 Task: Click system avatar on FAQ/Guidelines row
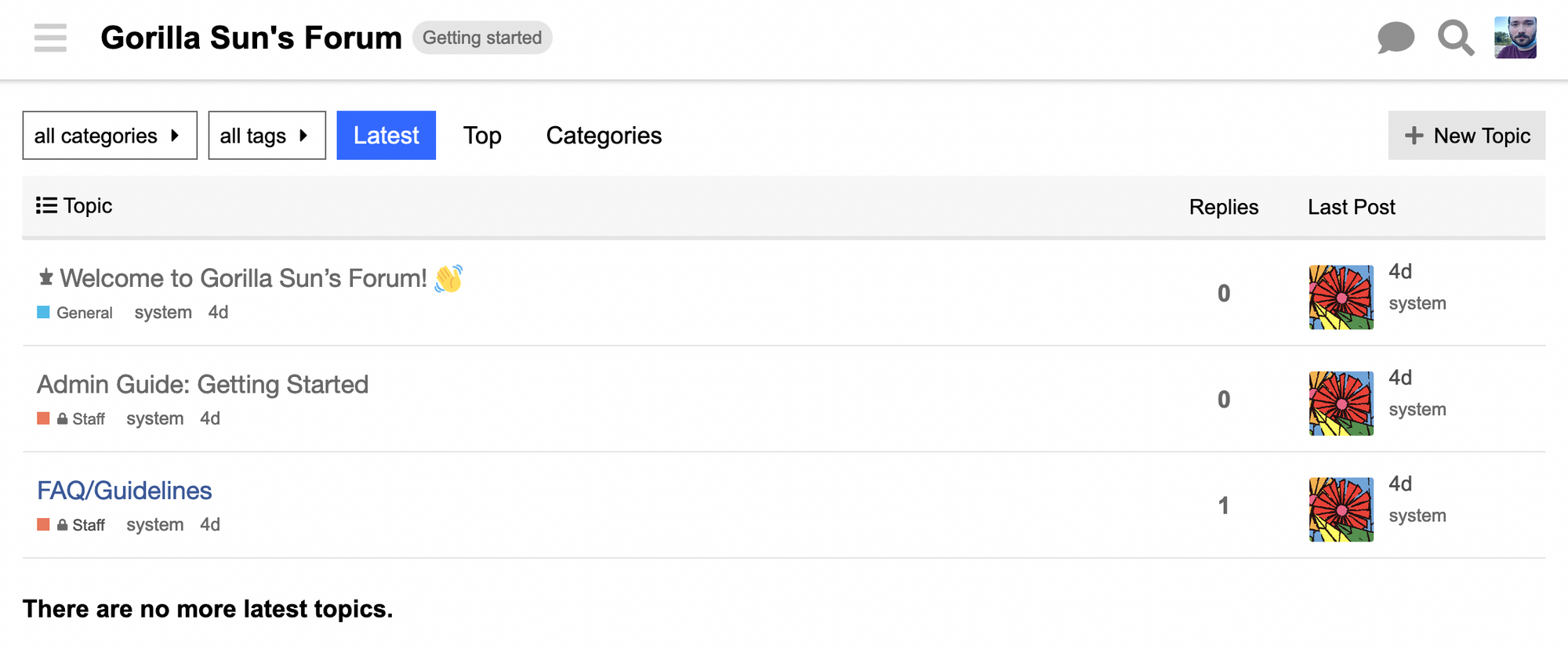click(x=1341, y=509)
